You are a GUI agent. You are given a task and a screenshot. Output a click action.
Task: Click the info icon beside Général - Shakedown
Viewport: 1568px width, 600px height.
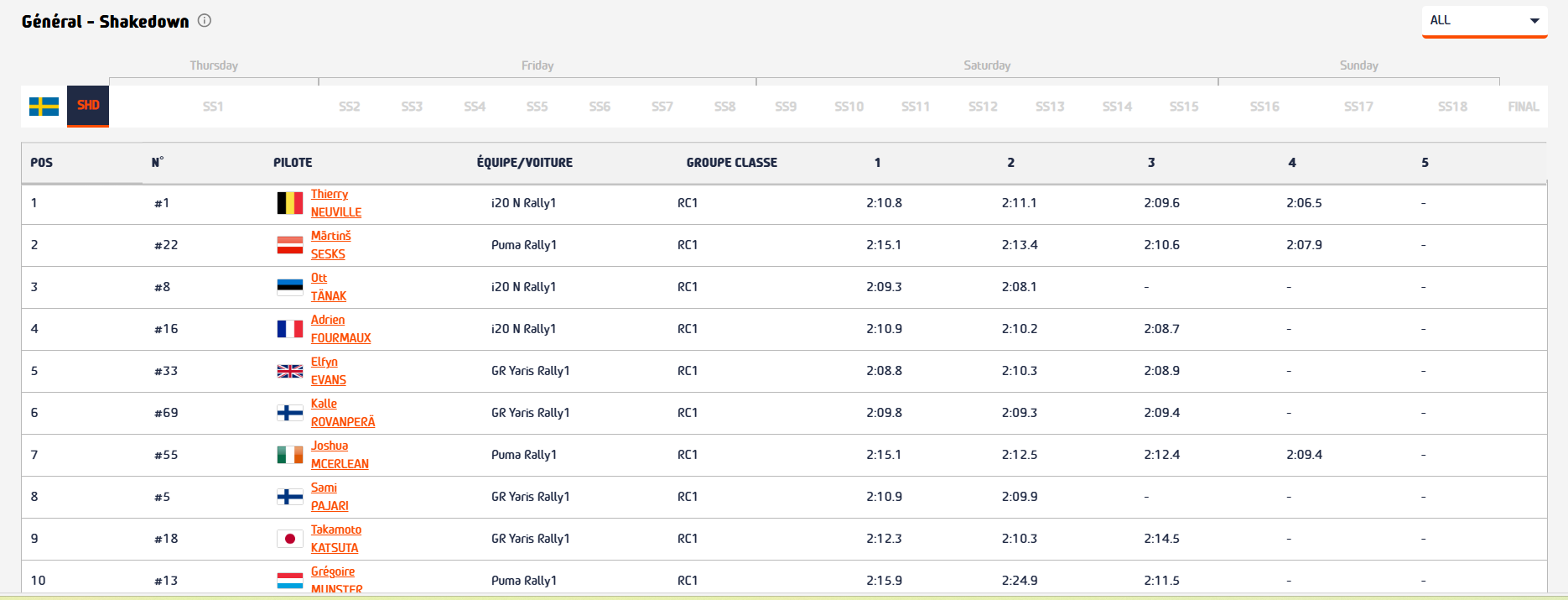click(x=205, y=21)
